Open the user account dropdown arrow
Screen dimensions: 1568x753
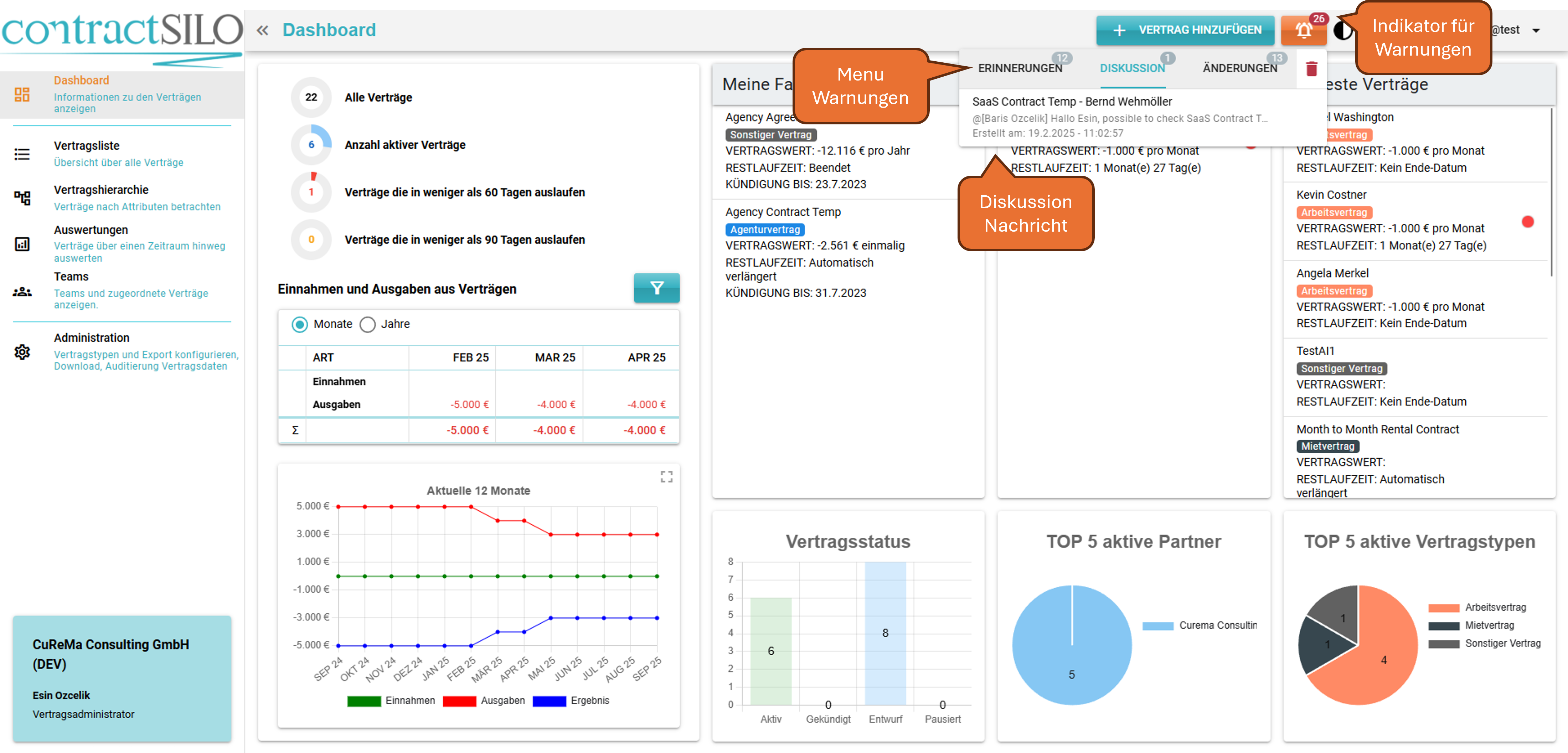click(x=1536, y=30)
